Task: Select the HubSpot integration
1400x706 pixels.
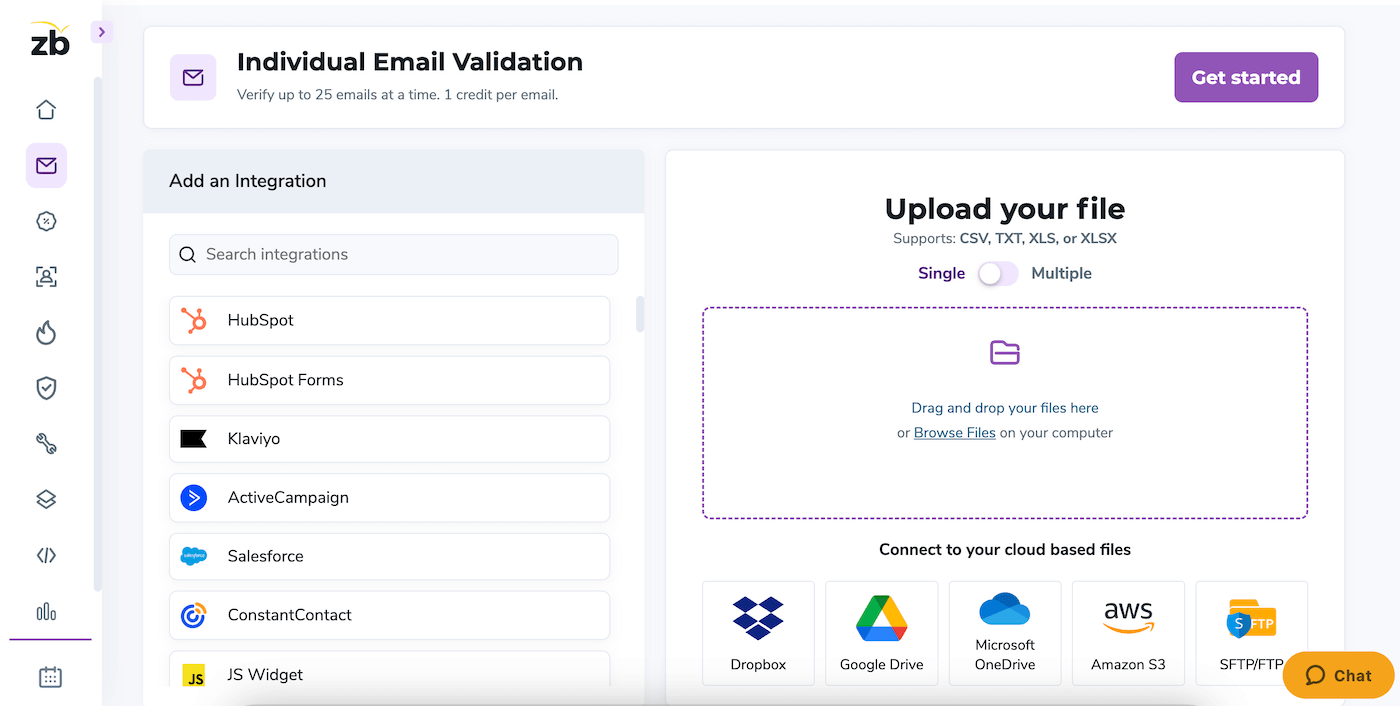Action: [x=389, y=320]
